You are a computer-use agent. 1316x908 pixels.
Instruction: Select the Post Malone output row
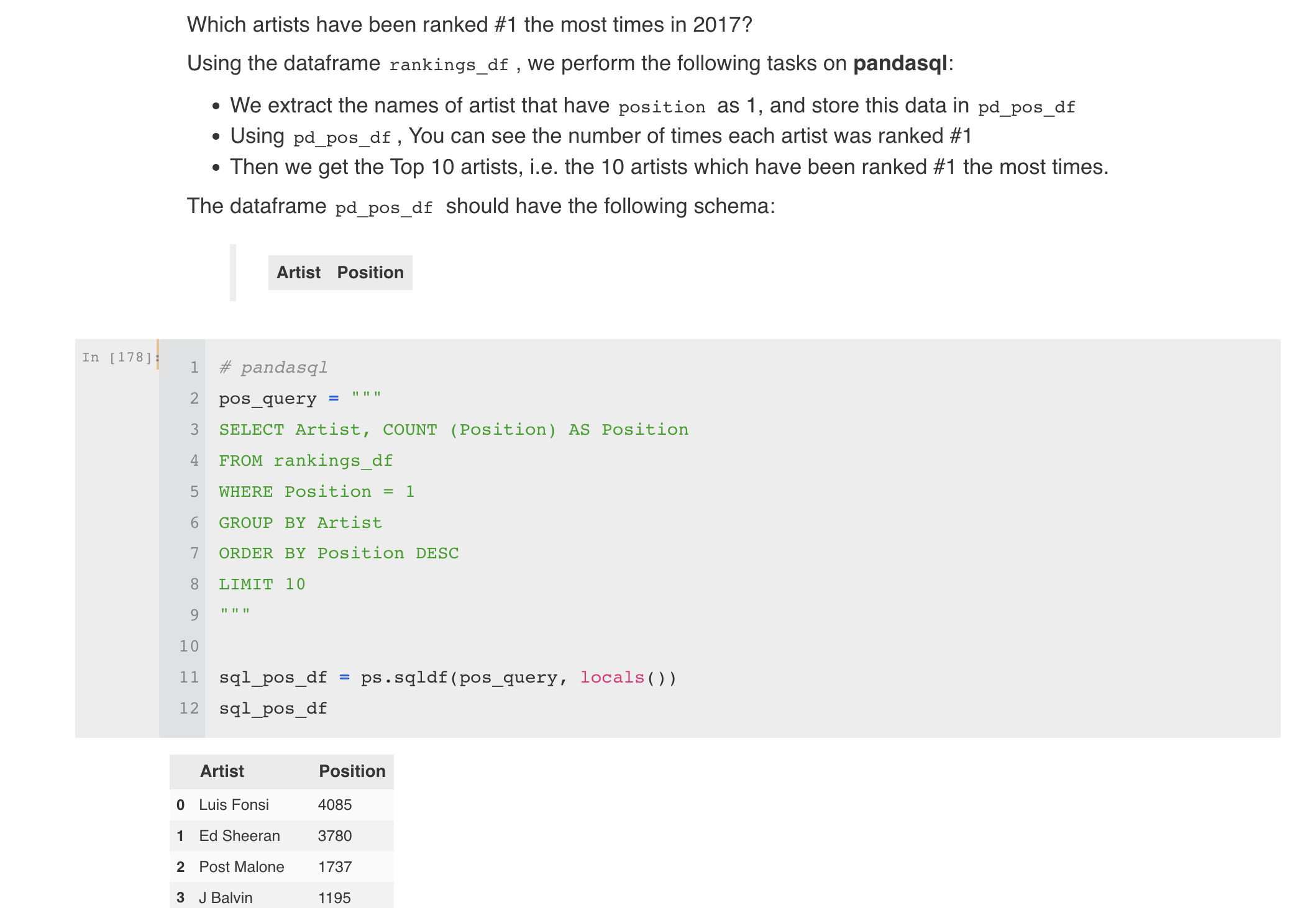pos(281,867)
